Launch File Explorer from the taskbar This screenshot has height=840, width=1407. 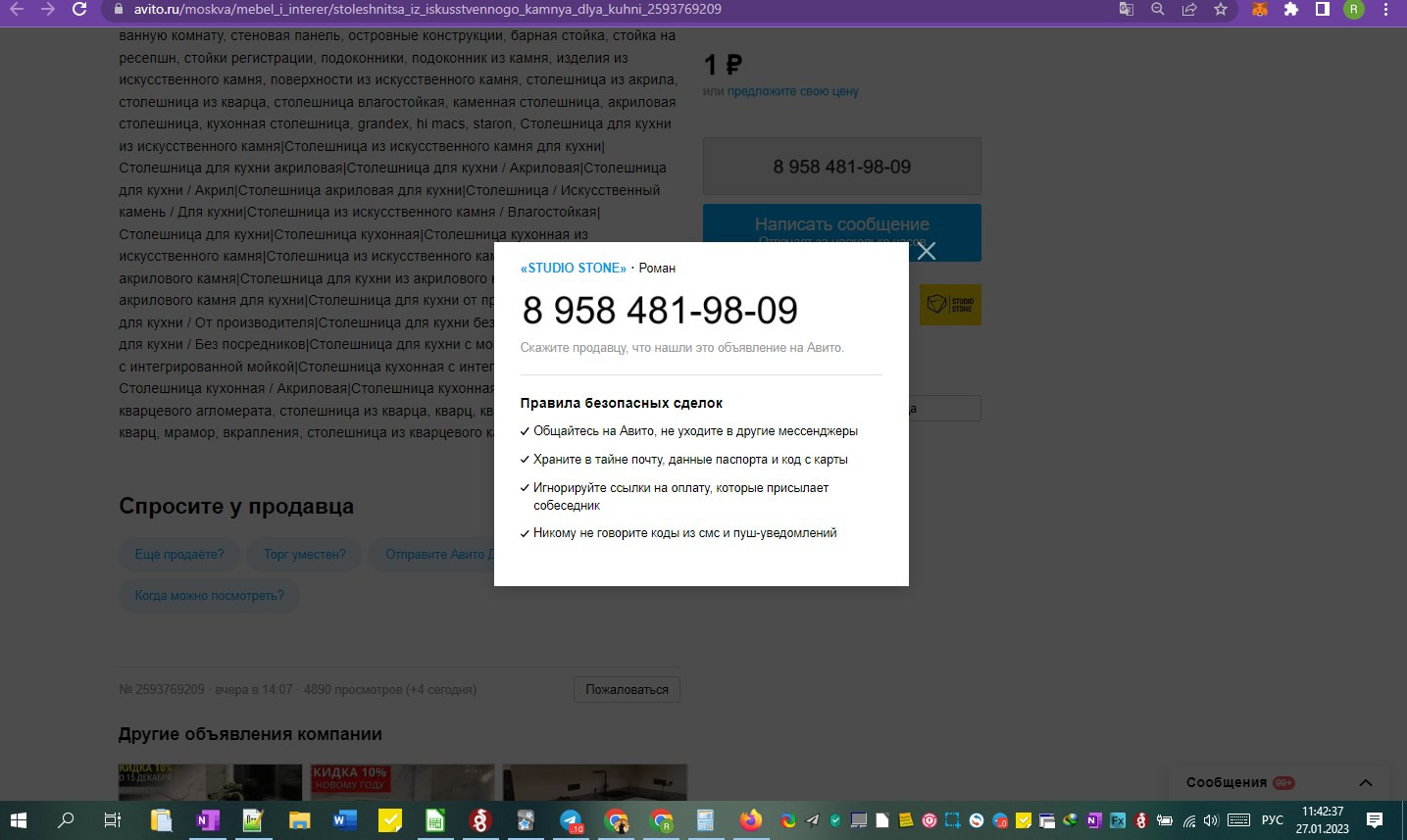299,820
